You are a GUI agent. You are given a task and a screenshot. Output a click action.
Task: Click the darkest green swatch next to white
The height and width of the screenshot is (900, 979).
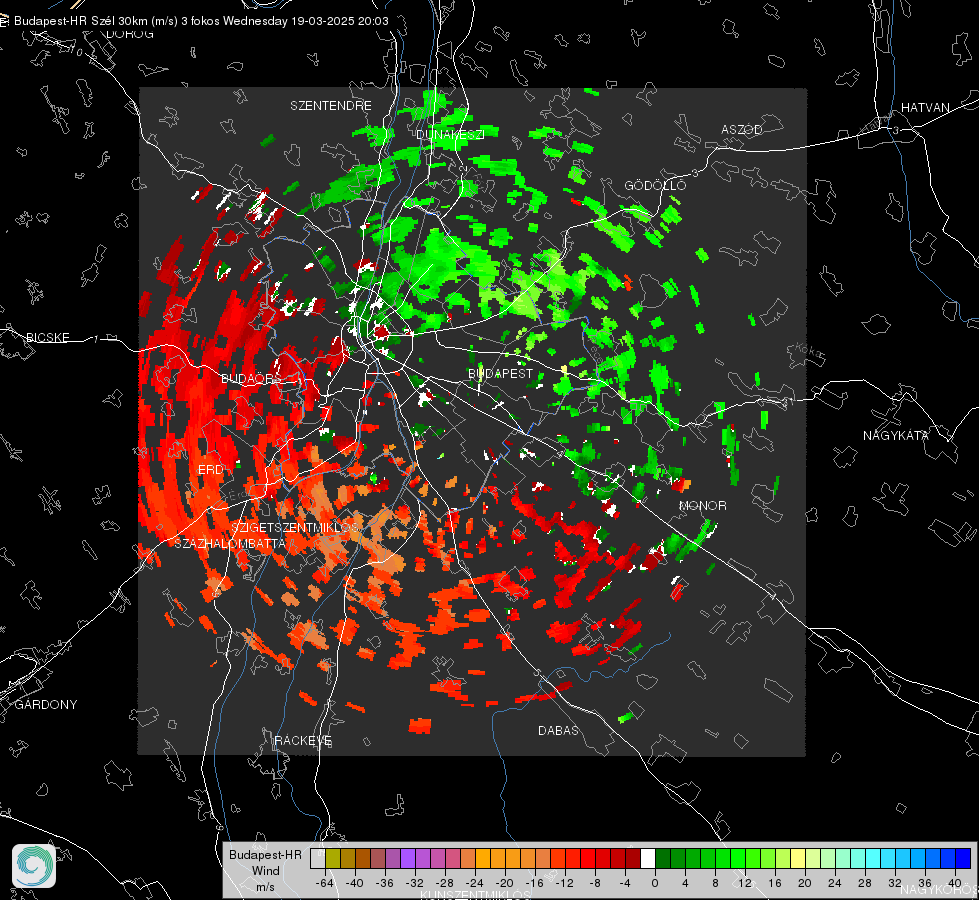tap(663, 859)
